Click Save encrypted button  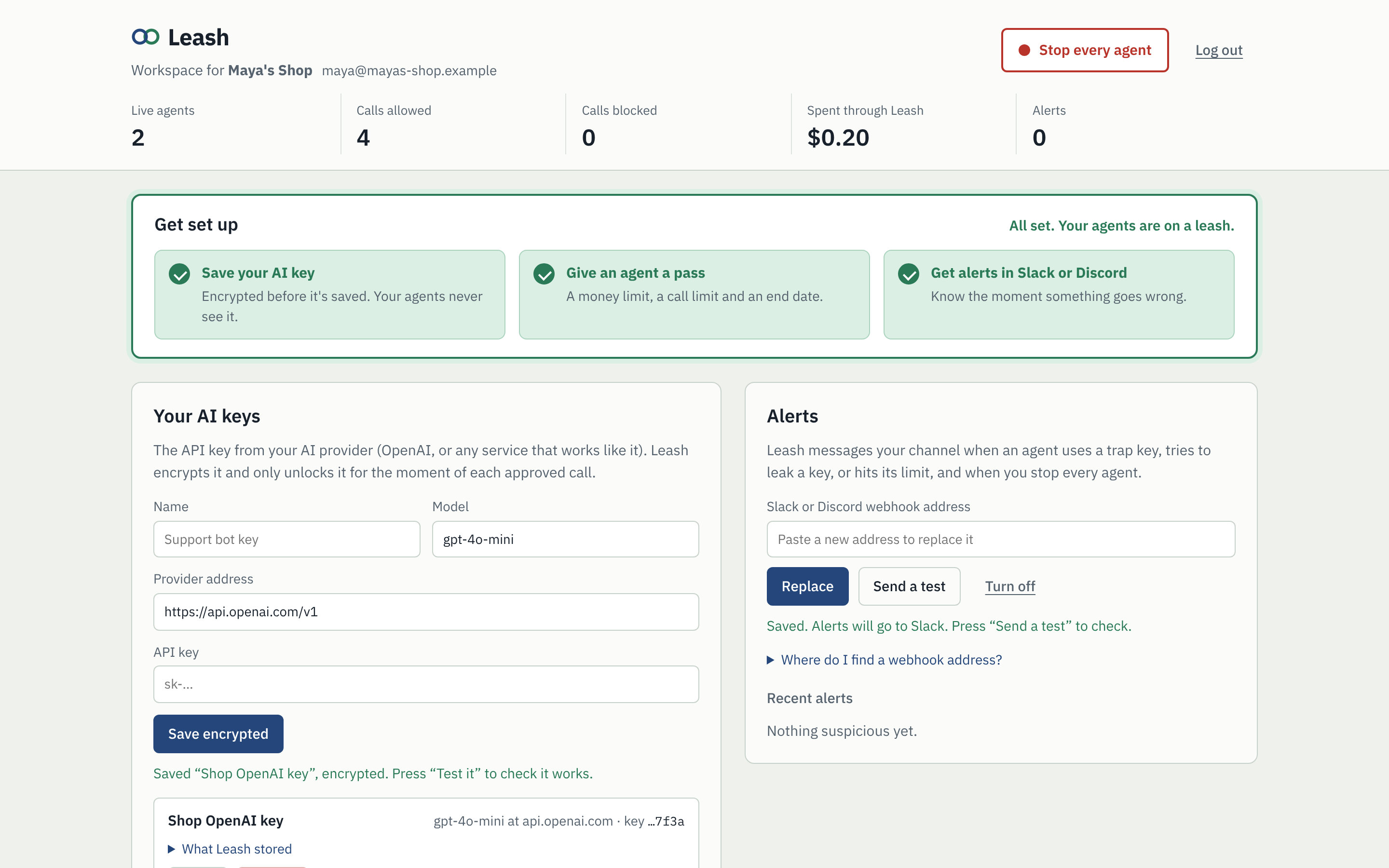point(218,733)
